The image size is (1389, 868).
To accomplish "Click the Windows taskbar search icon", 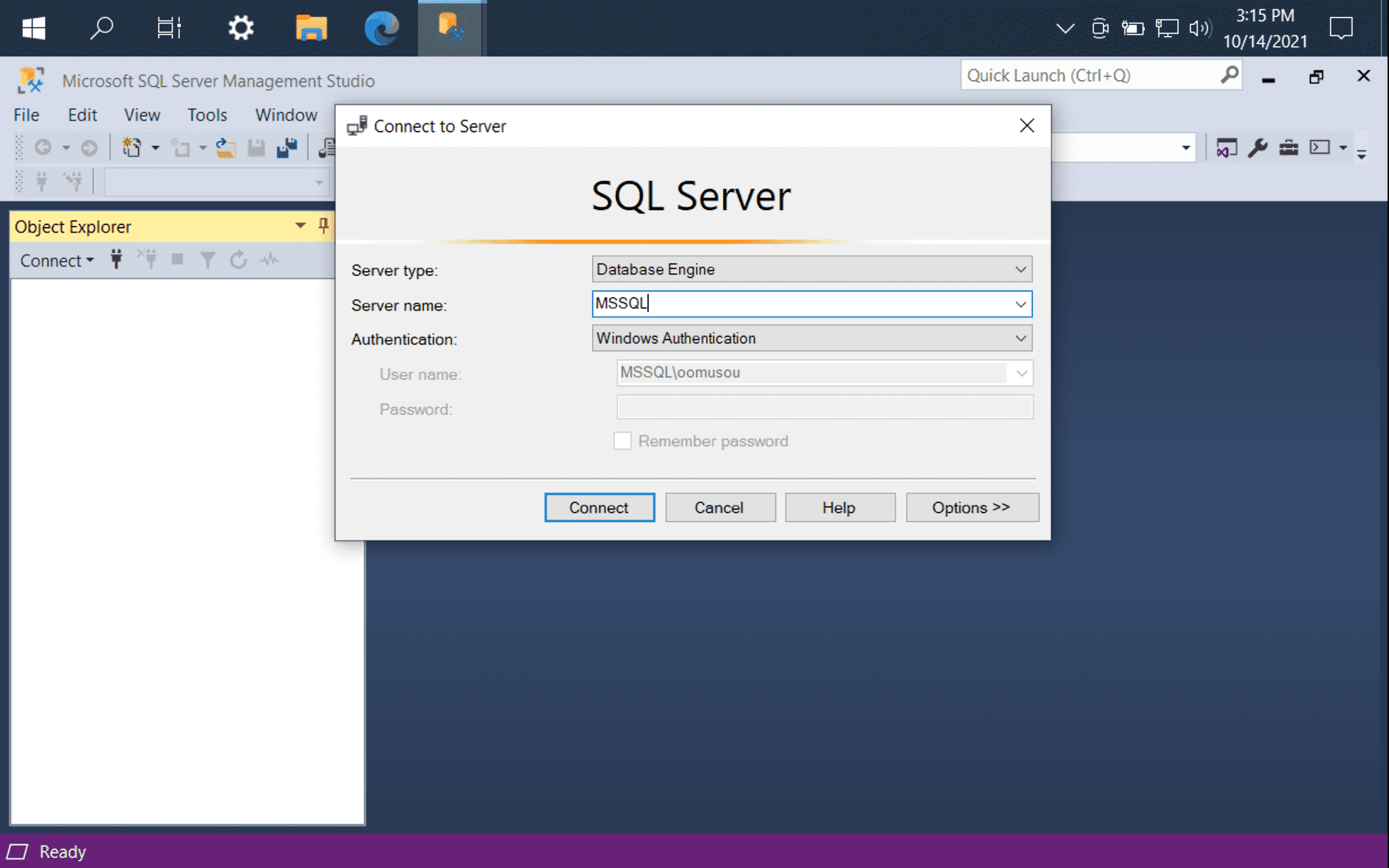I will 100,27.
